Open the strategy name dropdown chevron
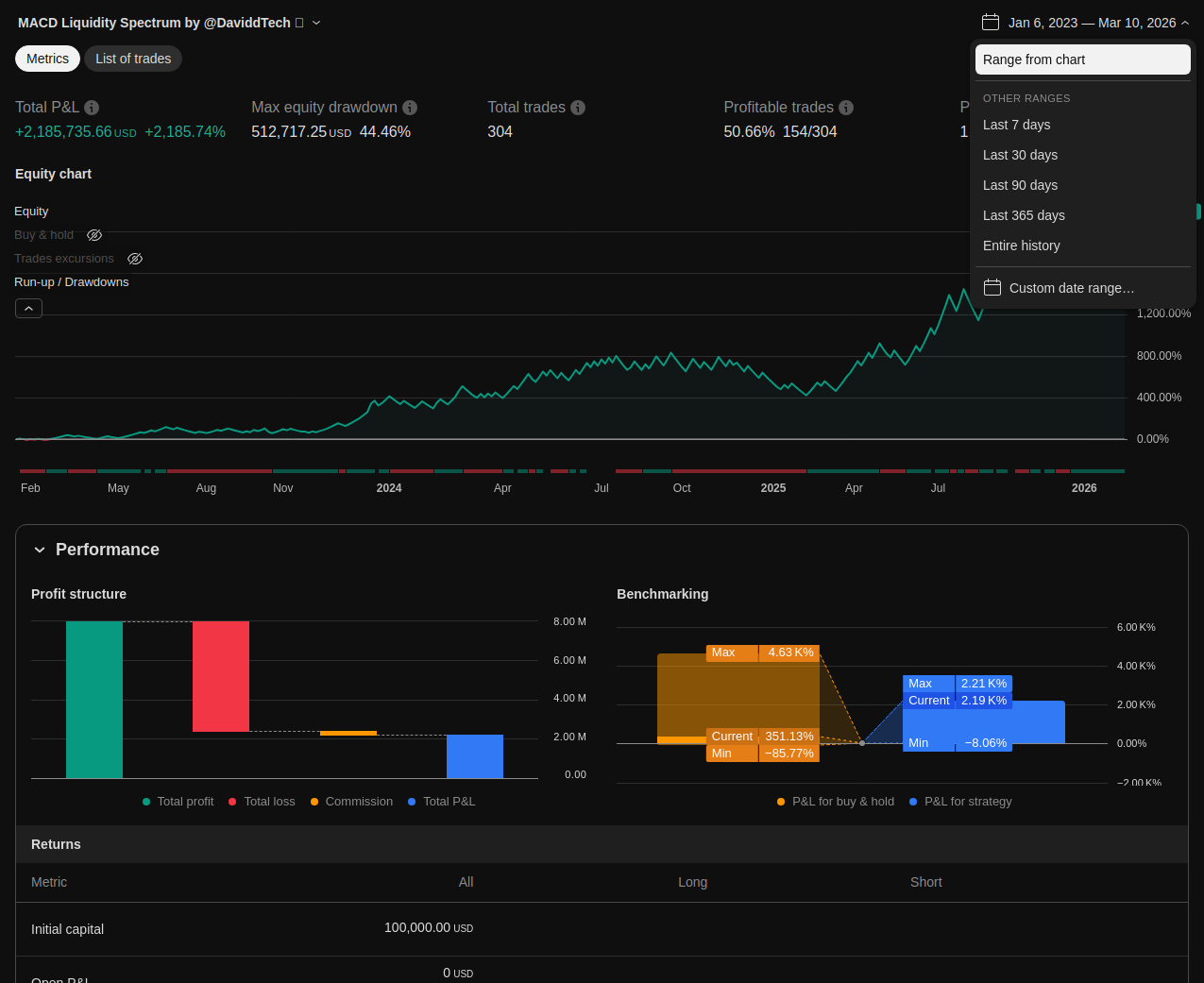 pos(316,23)
